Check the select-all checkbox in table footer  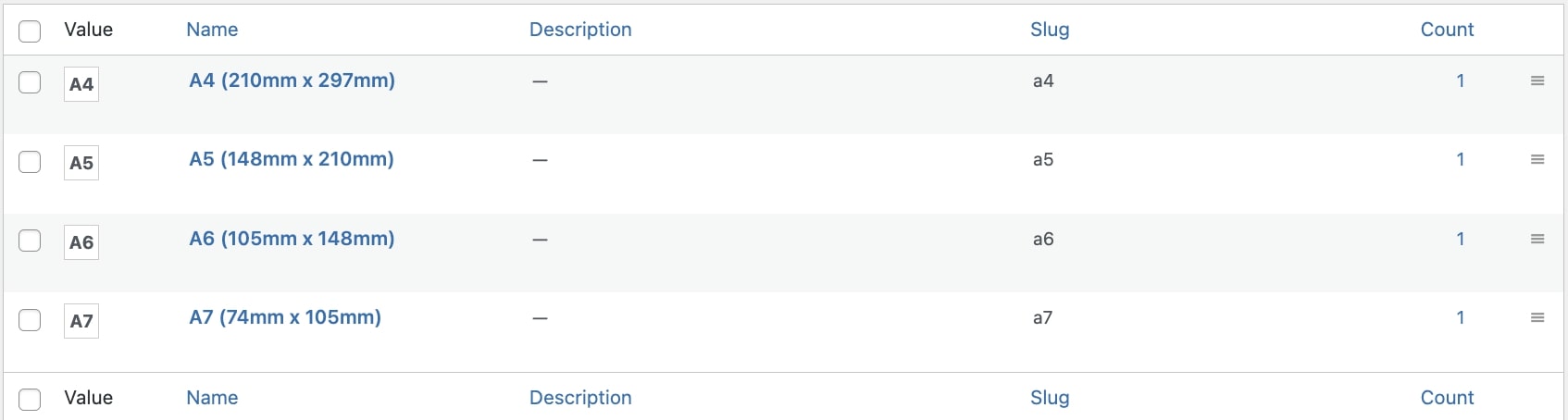[30, 400]
